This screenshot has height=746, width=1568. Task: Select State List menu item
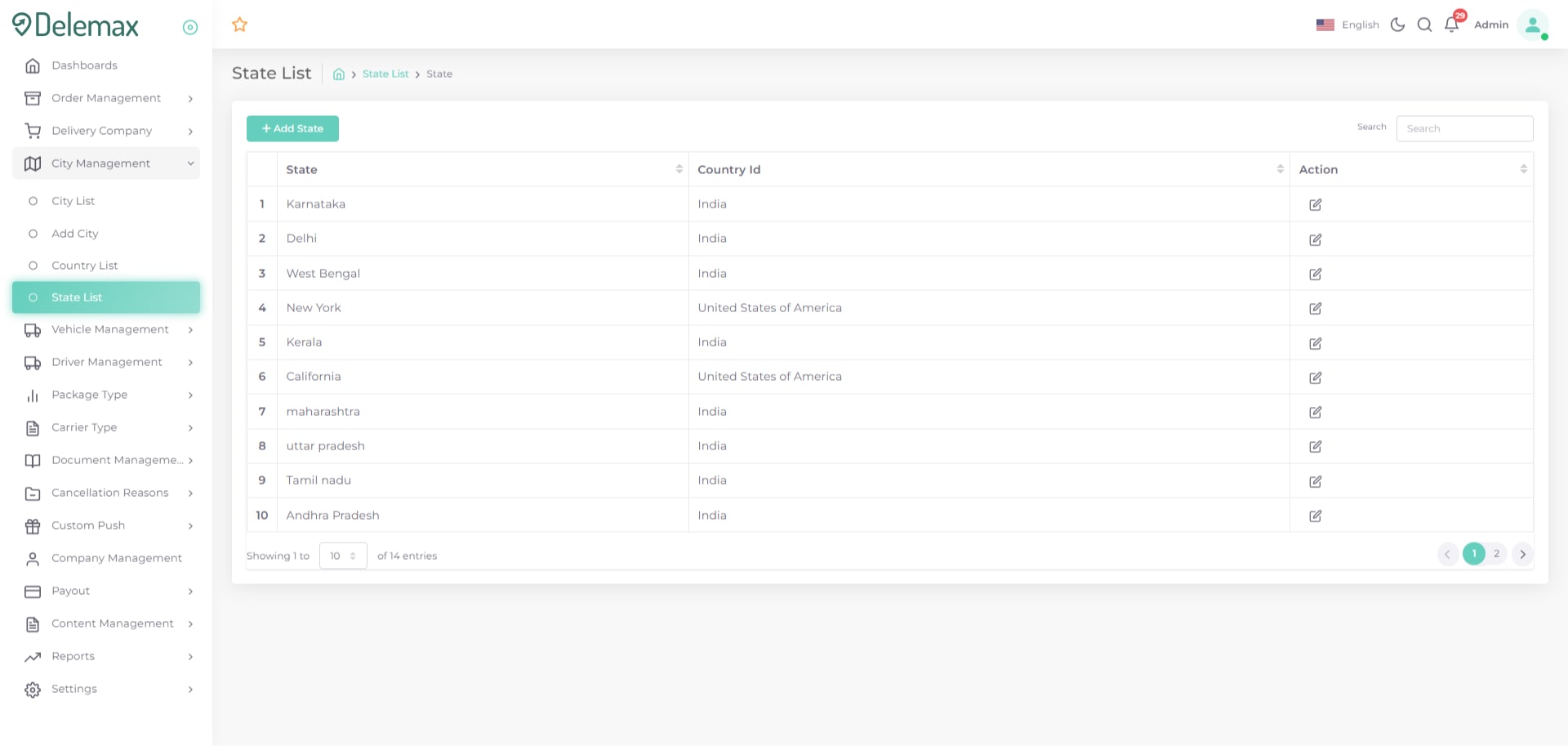[106, 297]
